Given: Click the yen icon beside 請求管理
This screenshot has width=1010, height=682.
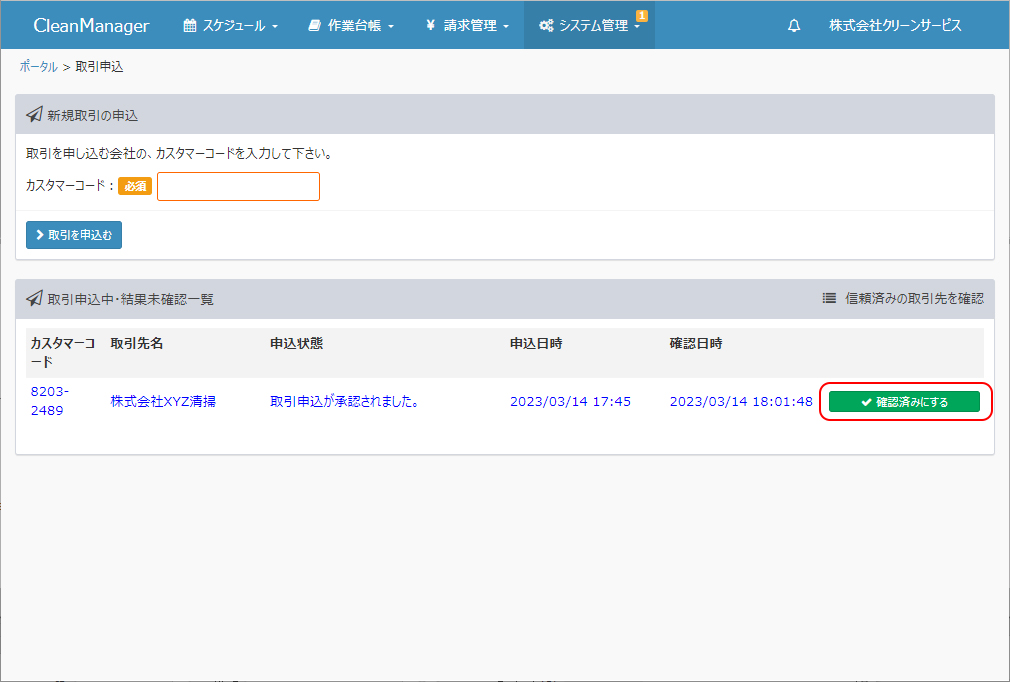Looking at the screenshot, I should click(x=430, y=26).
